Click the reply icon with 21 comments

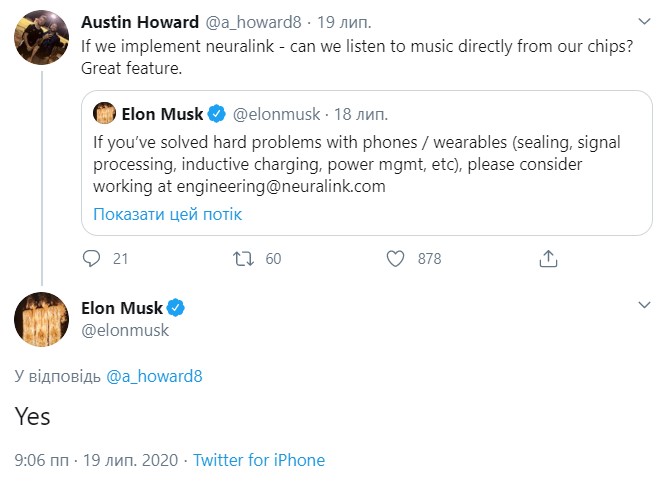(92, 258)
